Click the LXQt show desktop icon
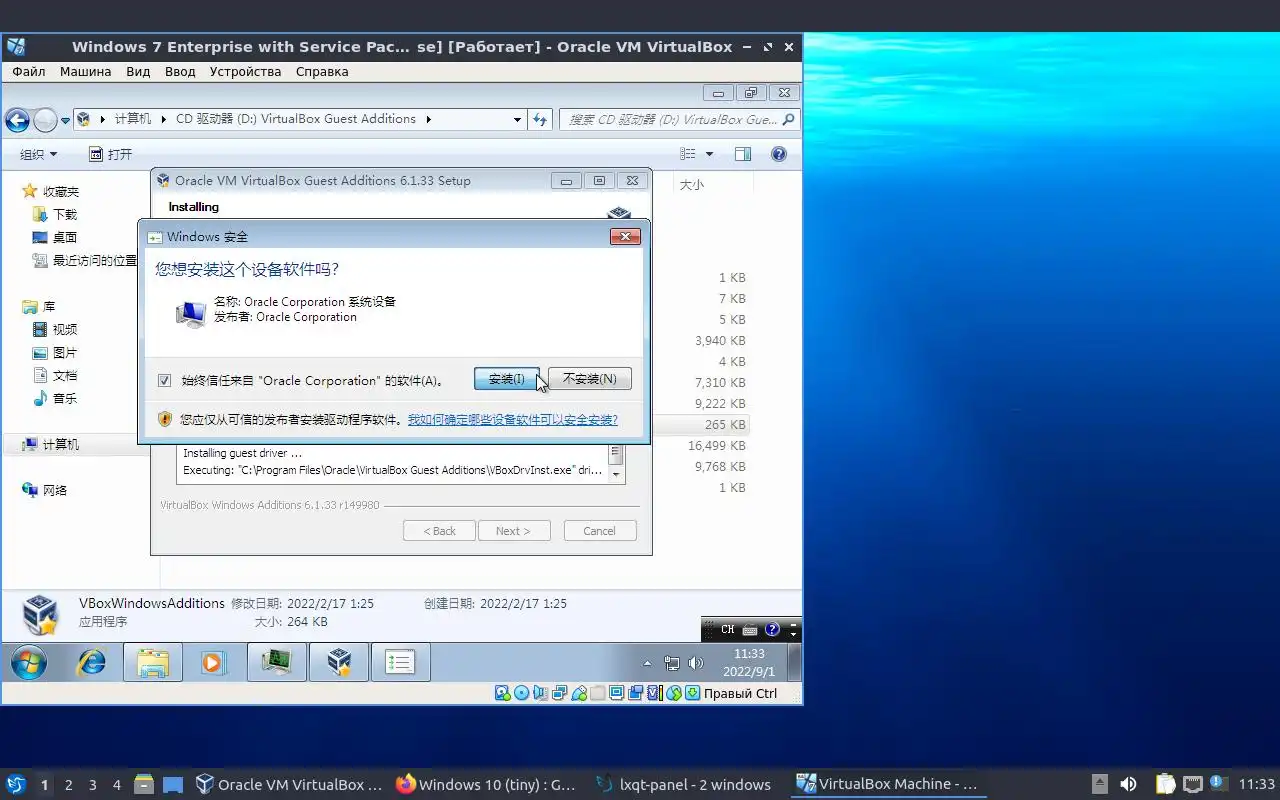The image size is (1280, 800). 173,784
